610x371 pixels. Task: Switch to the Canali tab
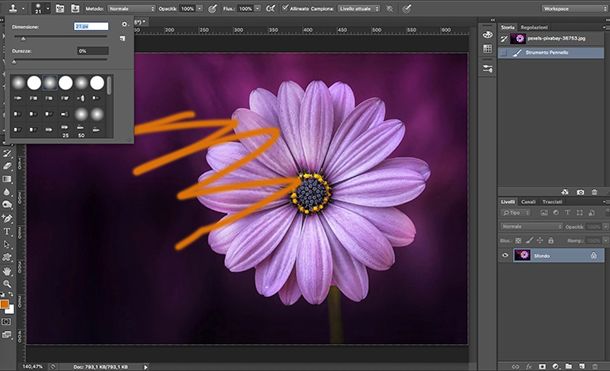point(528,202)
